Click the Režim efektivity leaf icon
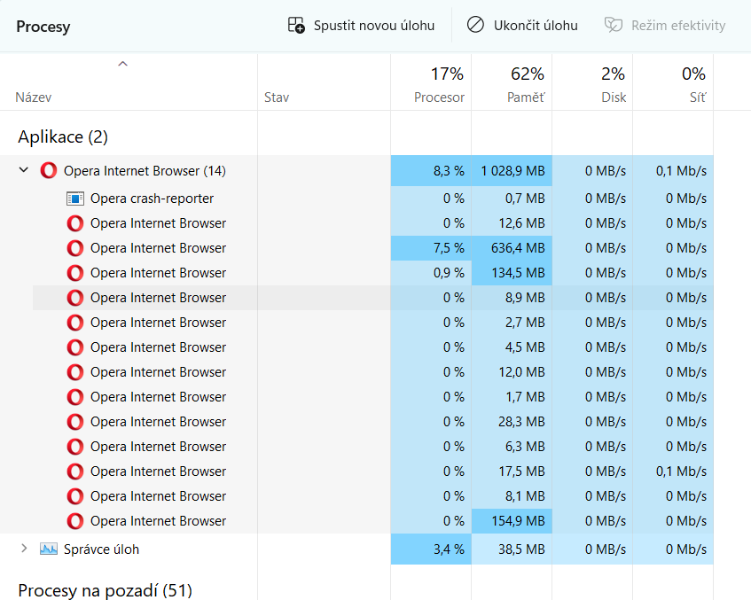 tap(613, 25)
